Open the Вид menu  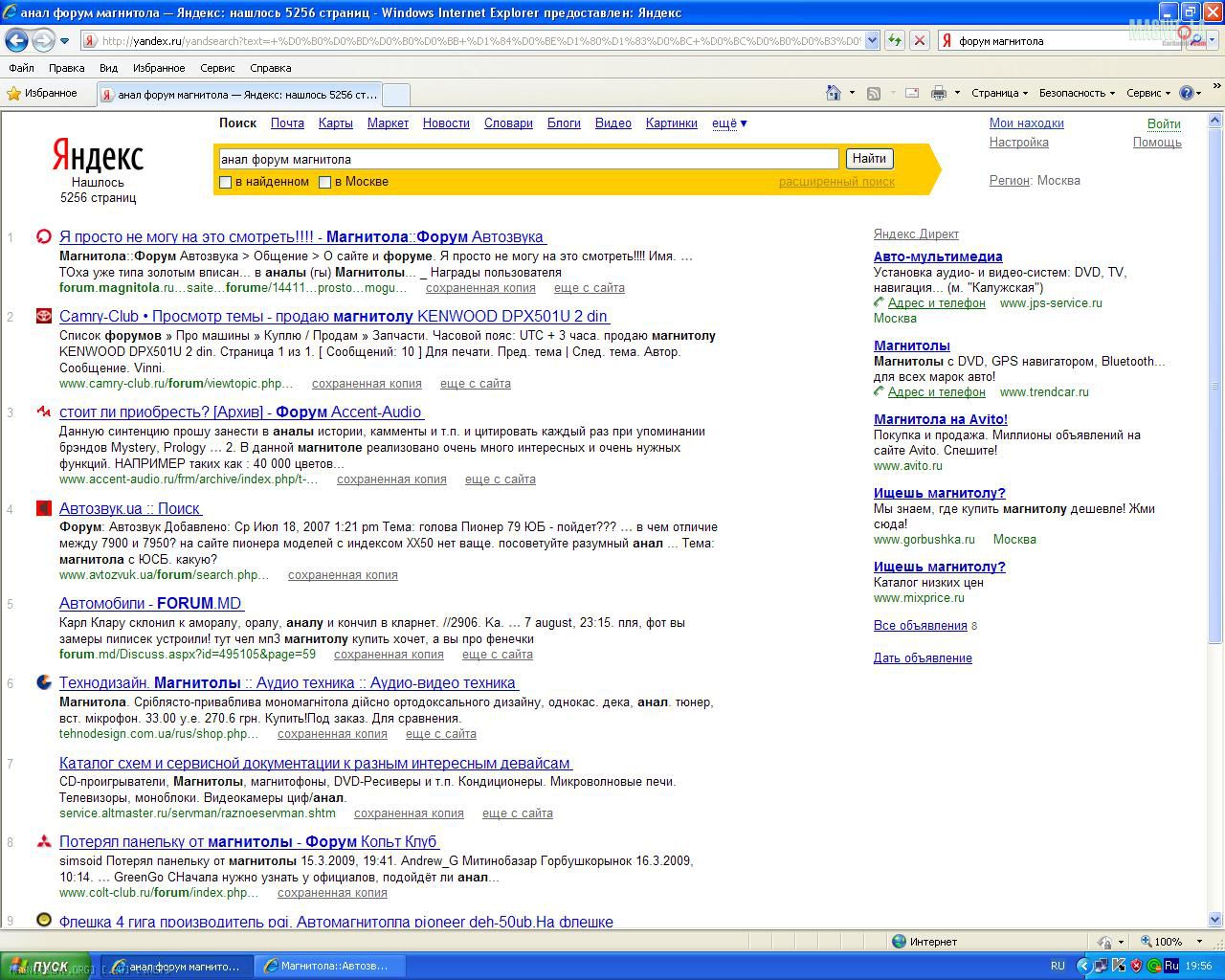[x=108, y=68]
